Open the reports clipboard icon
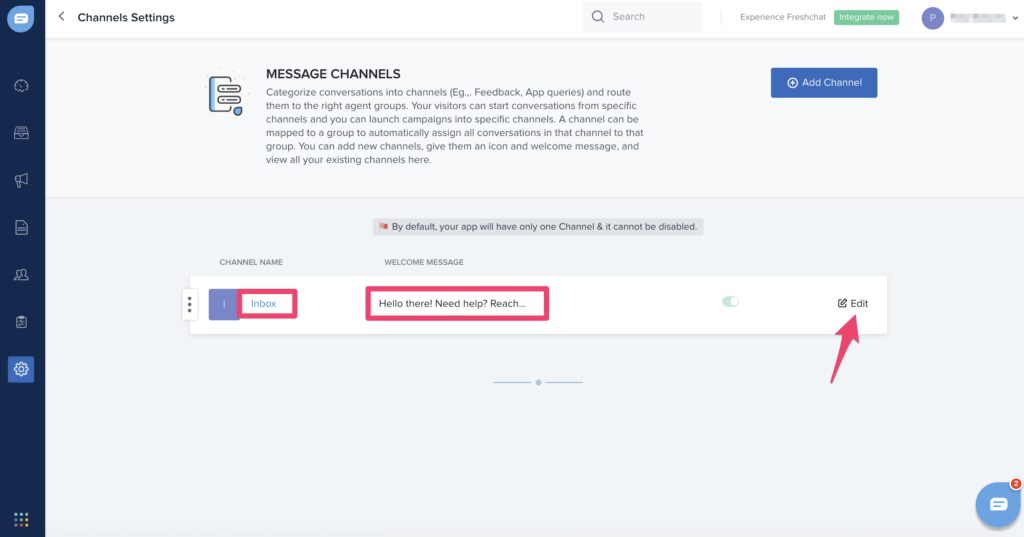The width and height of the screenshot is (1024, 537). coord(22,322)
